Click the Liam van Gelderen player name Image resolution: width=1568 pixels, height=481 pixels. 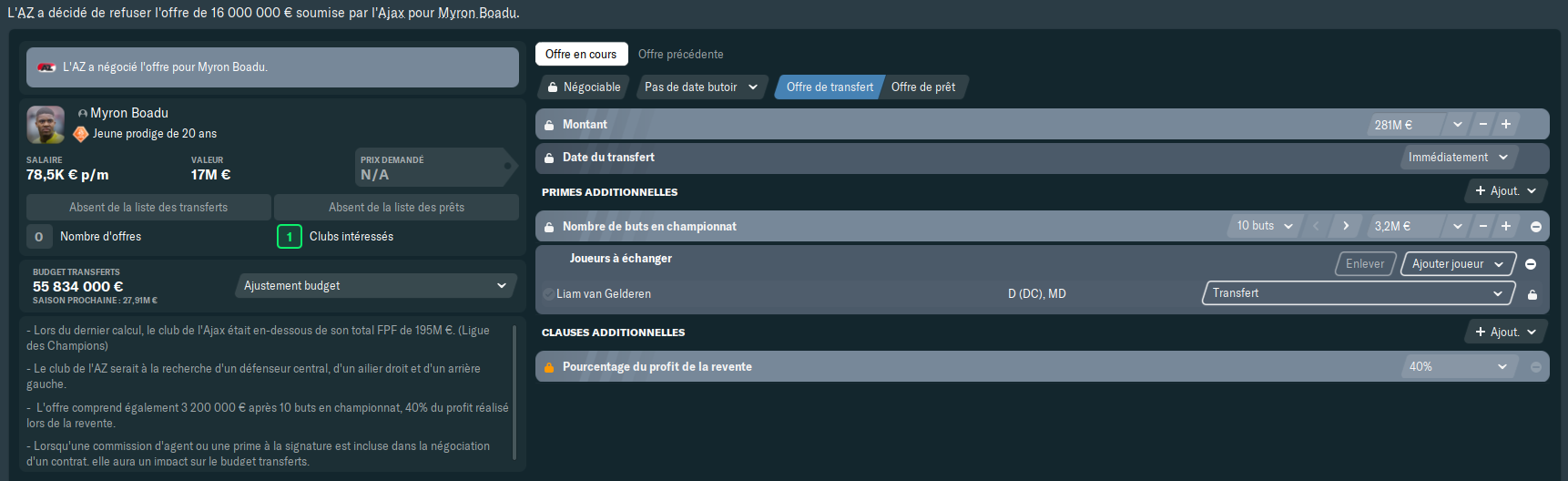tap(604, 293)
